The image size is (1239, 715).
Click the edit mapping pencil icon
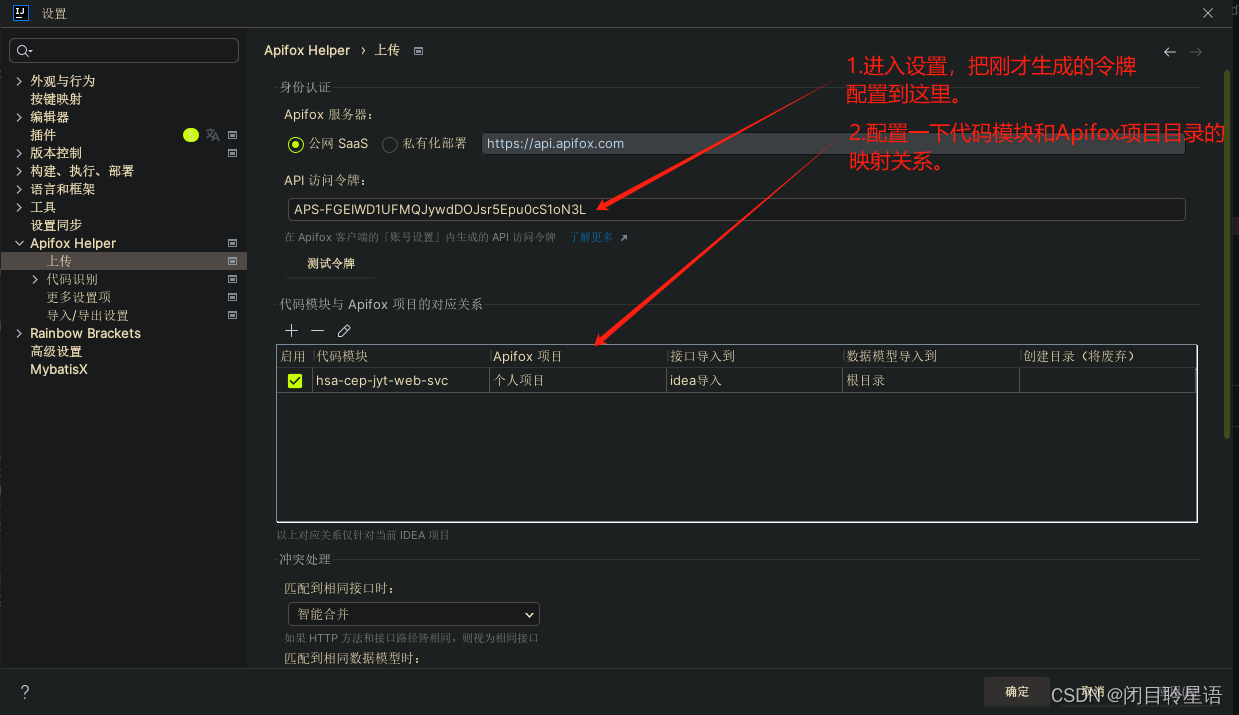[x=344, y=331]
